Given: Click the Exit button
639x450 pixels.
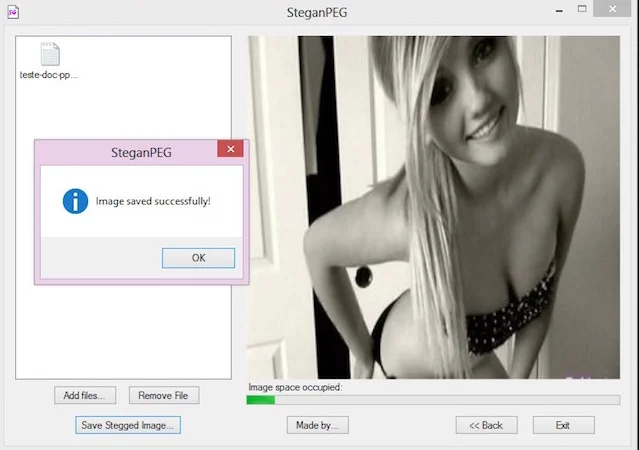Looking at the screenshot, I should pos(564,425).
